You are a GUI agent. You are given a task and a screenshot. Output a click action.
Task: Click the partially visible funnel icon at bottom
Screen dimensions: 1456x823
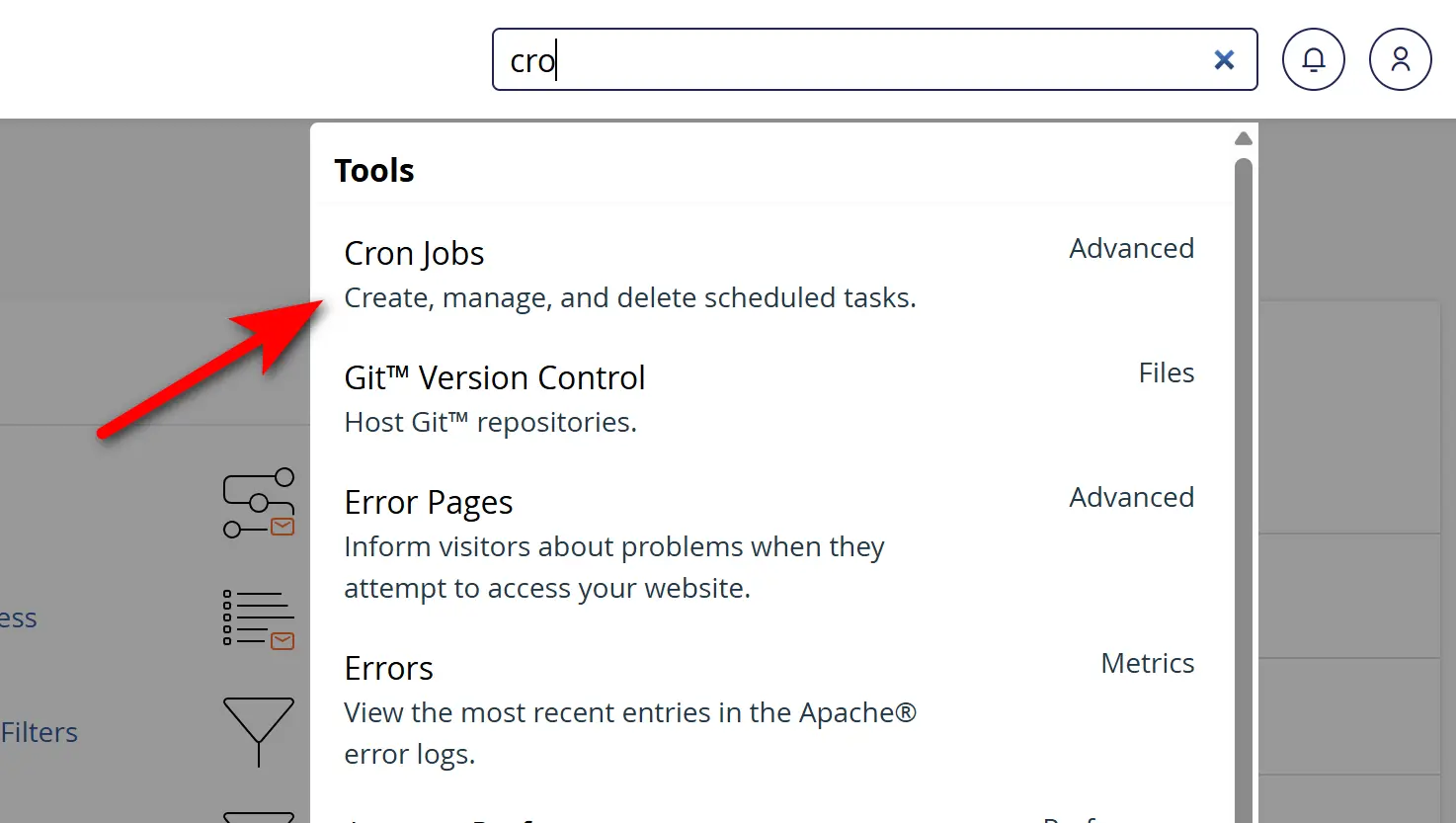[x=259, y=818]
